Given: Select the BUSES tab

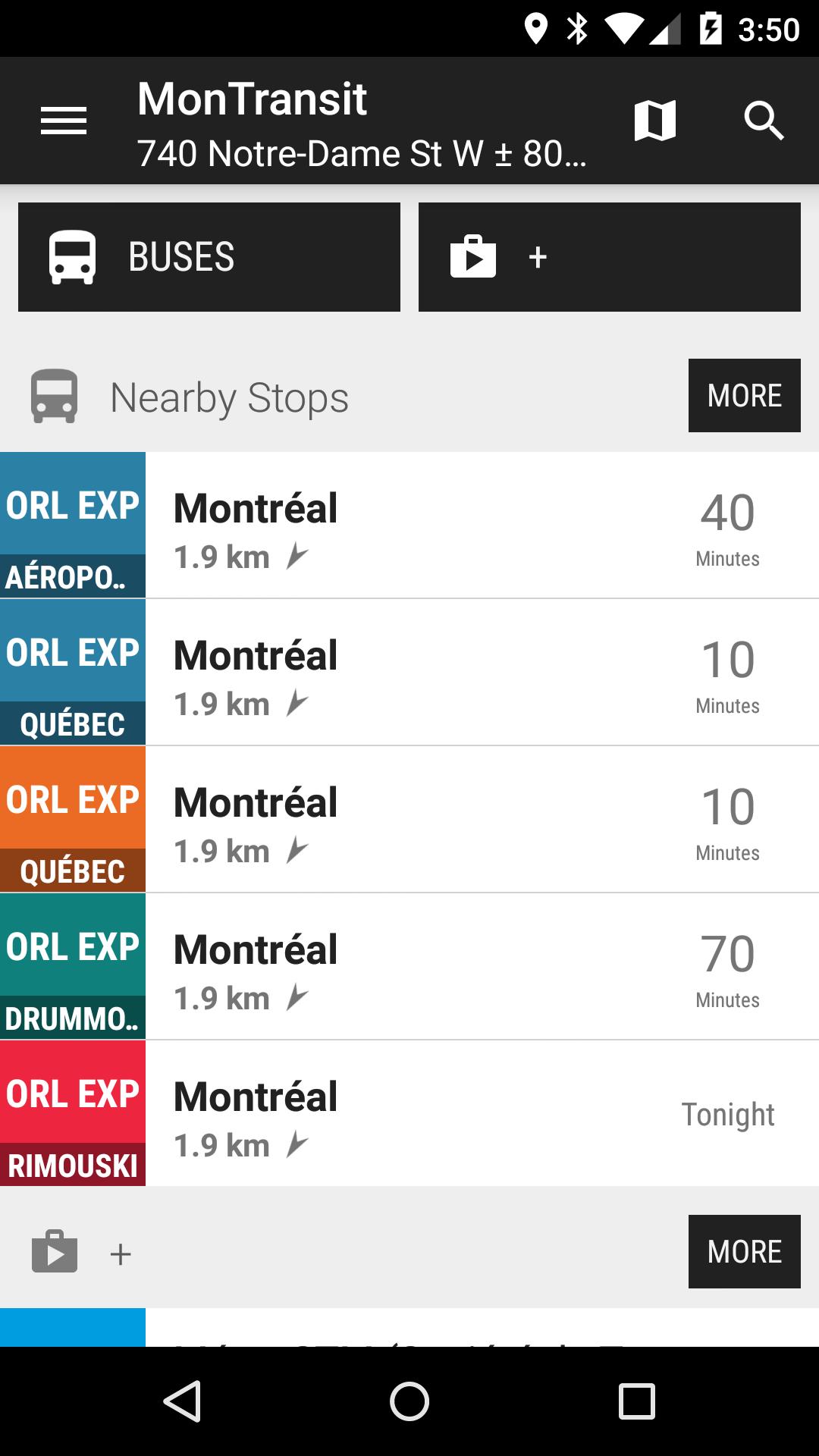Looking at the screenshot, I should [x=209, y=257].
